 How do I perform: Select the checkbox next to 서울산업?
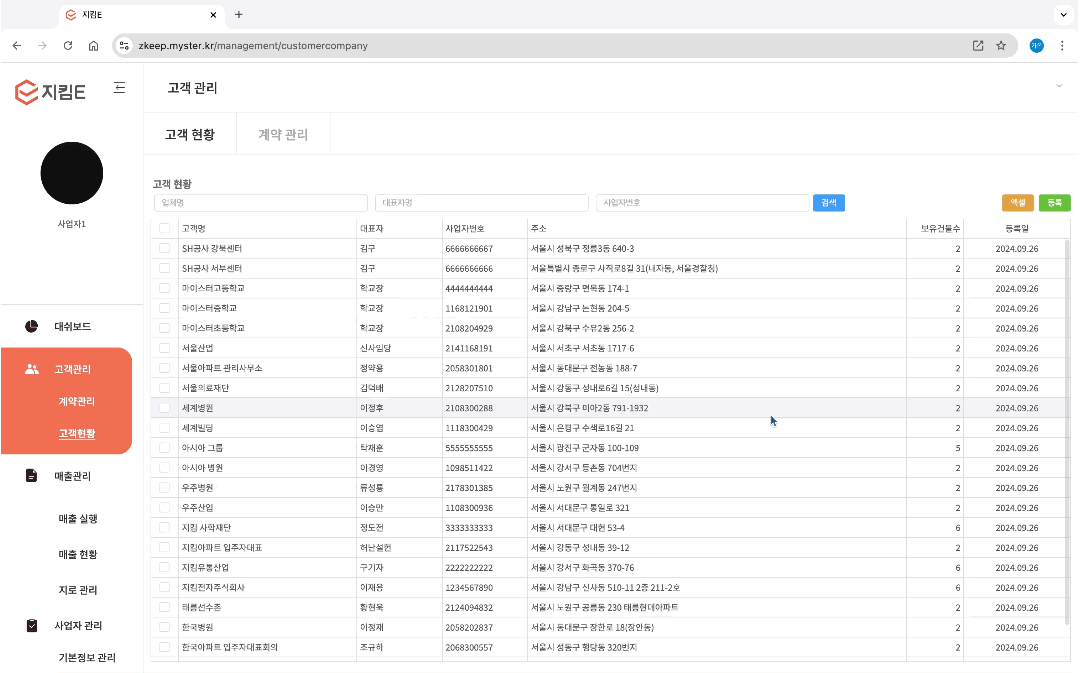point(165,348)
